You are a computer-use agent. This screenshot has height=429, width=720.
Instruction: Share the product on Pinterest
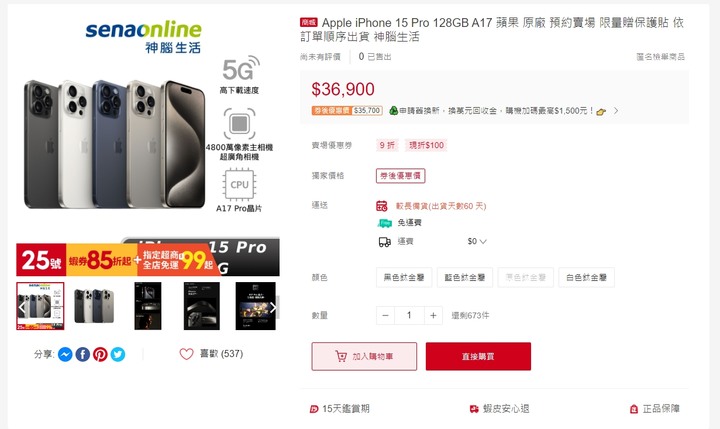tap(100, 354)
